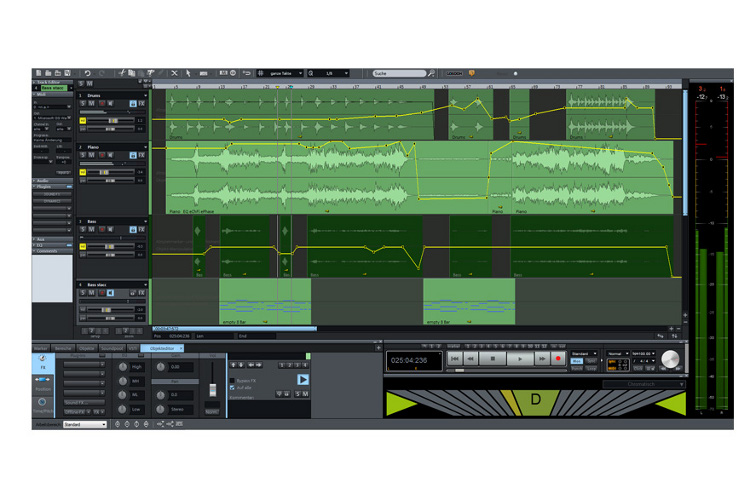Open the Piano track name dropdown arrow
Image resolution: width=750 pixels, height=494 pixels.
click(x=145, y=147)
